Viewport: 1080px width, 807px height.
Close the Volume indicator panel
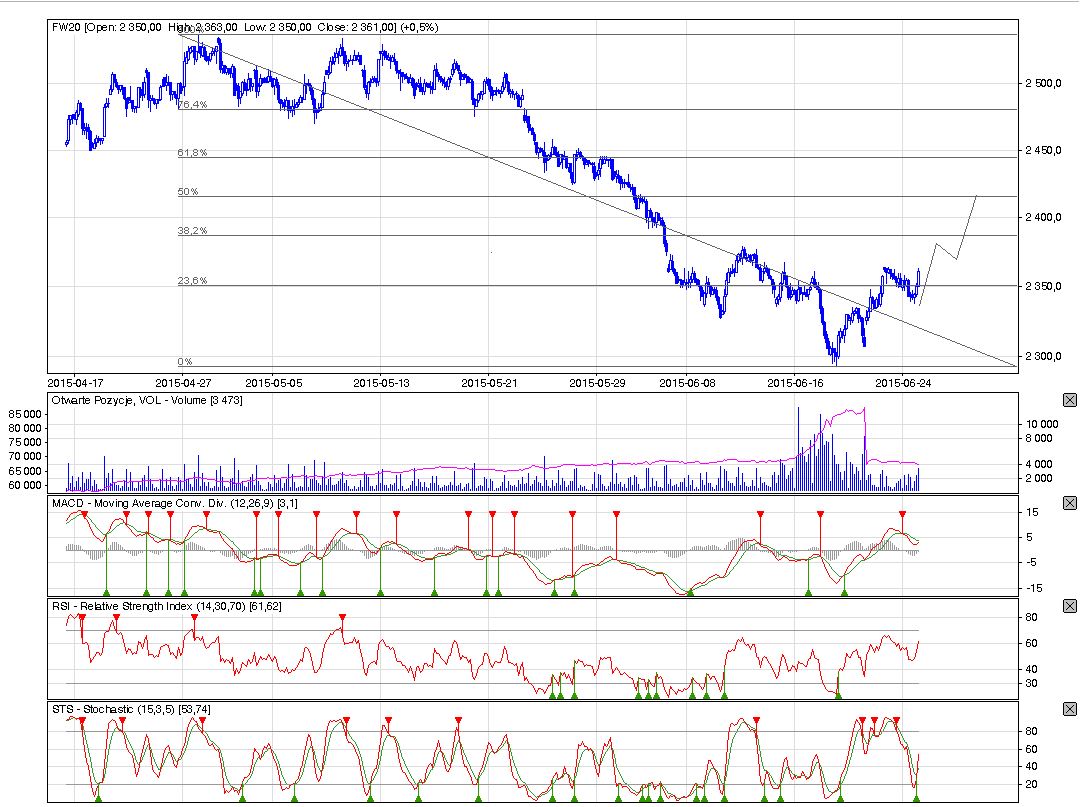(x=1069, y=400)
